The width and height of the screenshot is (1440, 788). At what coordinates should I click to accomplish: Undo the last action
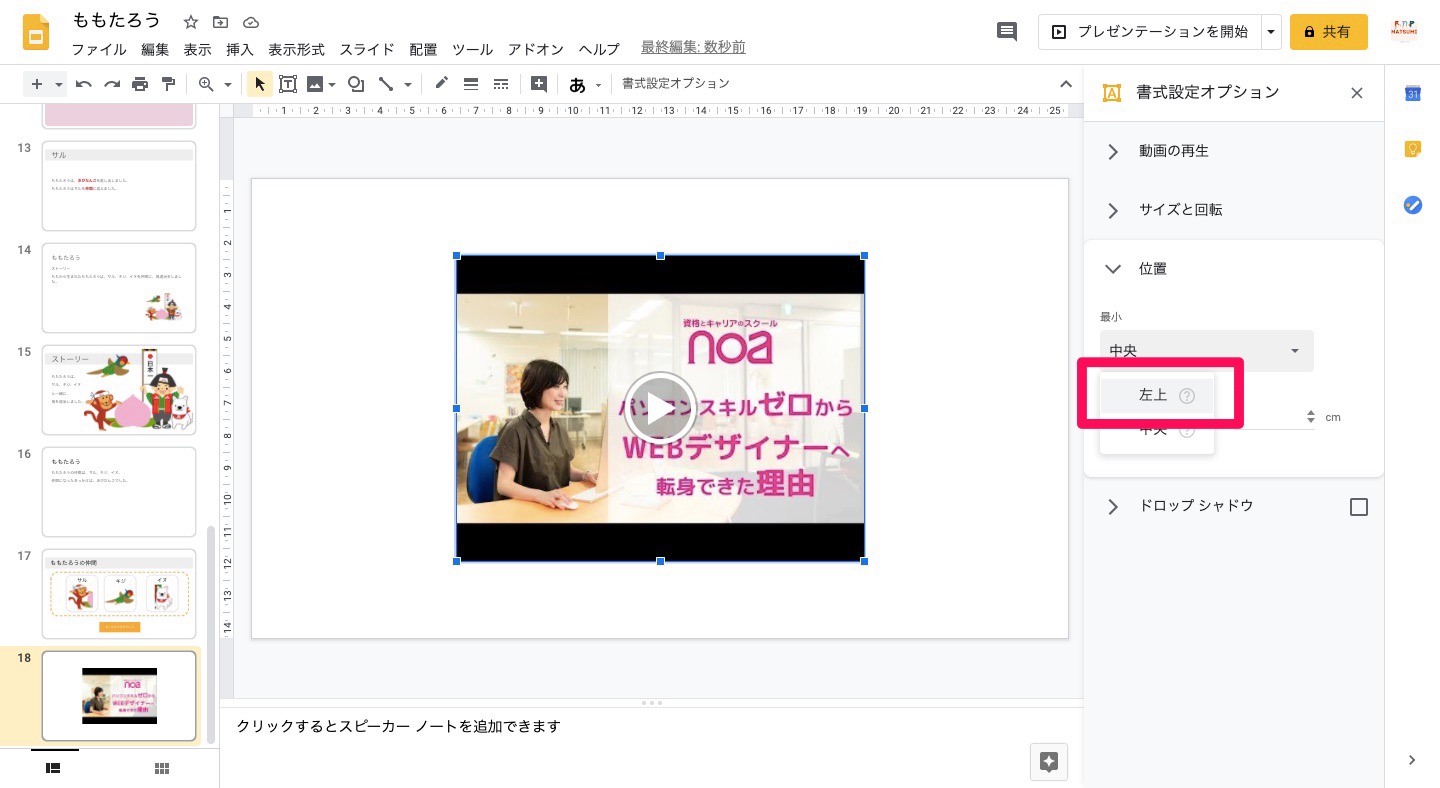tap(84, 84)
